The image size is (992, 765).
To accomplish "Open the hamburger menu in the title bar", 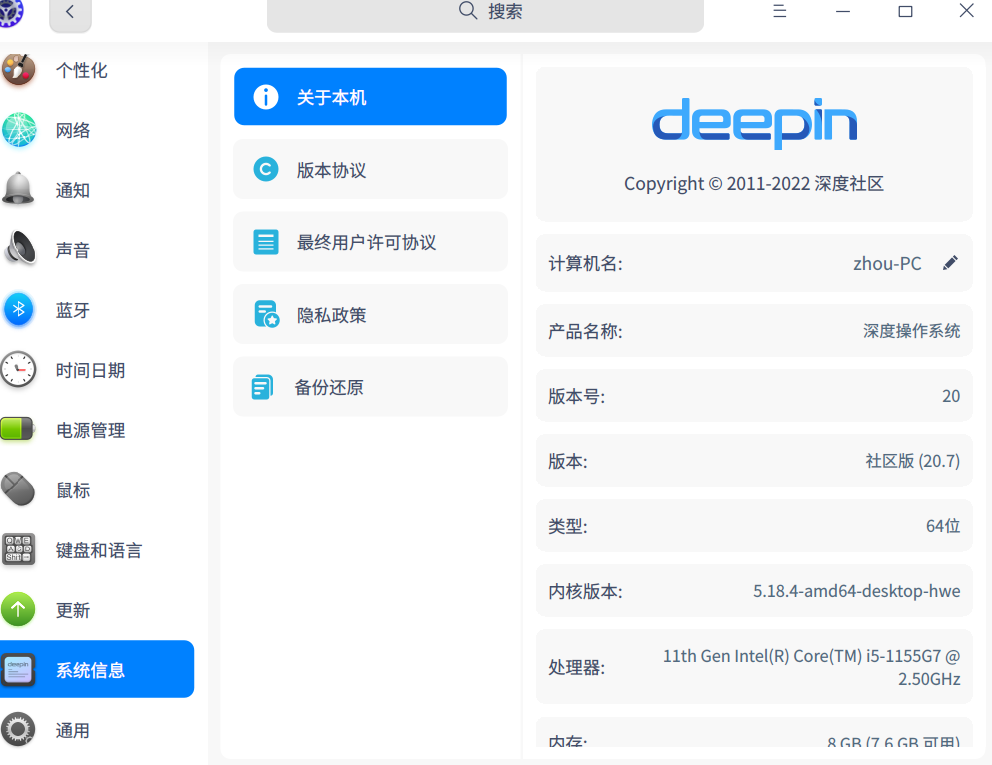I will click(779, 11).
